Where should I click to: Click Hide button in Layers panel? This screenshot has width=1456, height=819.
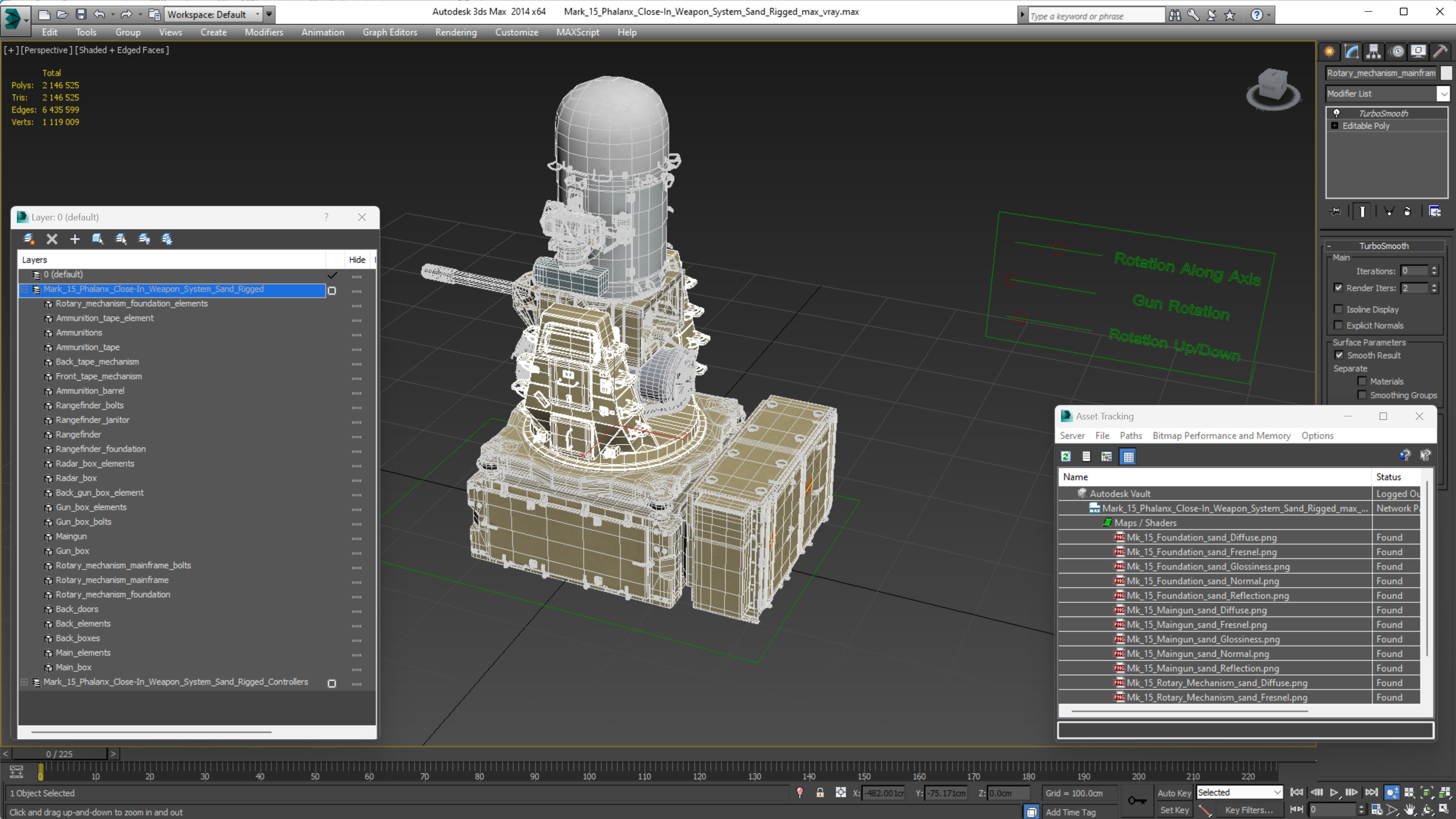pyautogui.click(x=356, y=259)
